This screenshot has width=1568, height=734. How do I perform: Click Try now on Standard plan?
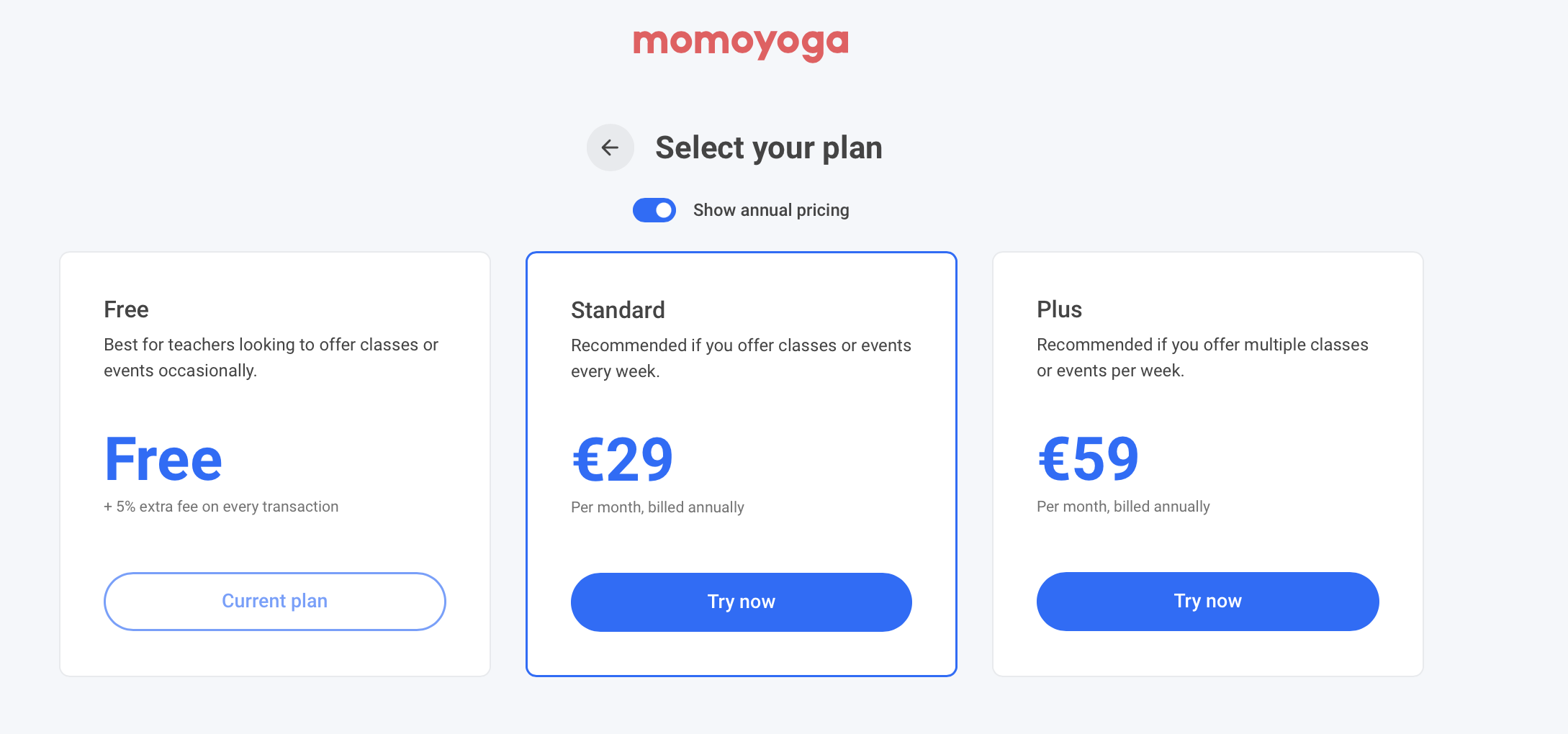[742, 602]
